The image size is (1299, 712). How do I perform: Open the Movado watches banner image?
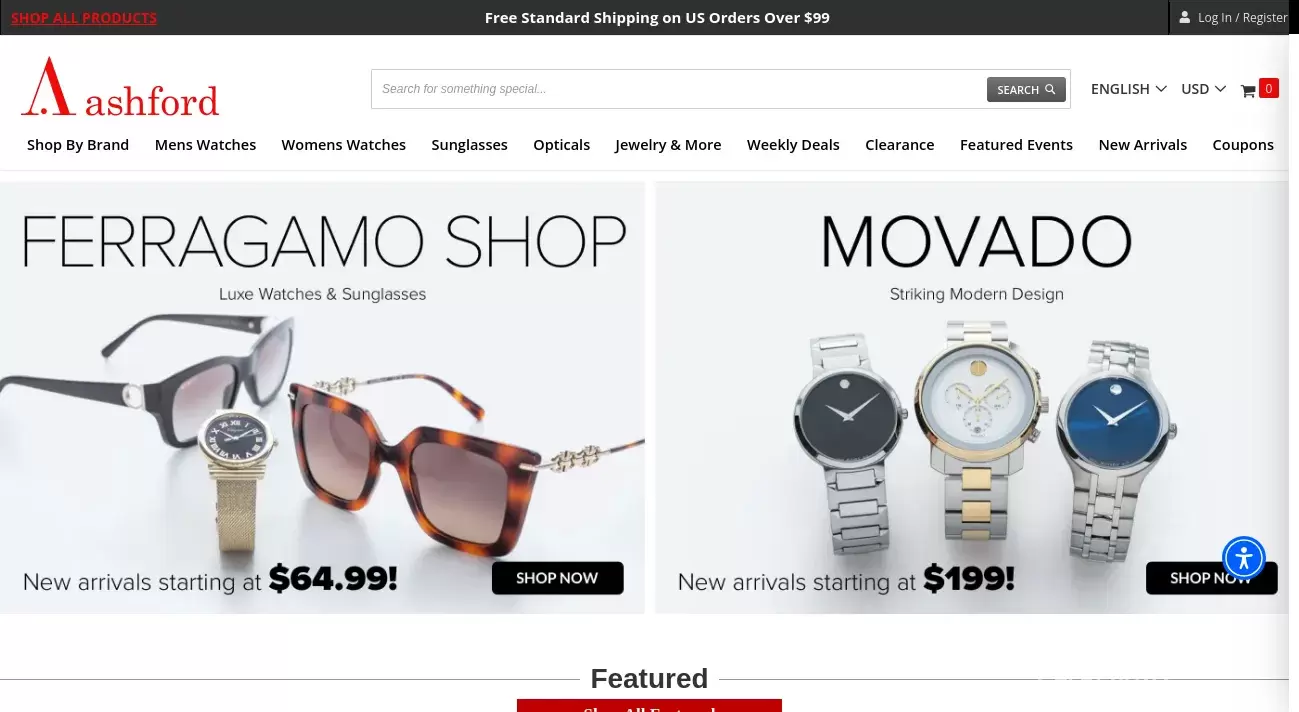pyautogui.click(x=972, y=397)
